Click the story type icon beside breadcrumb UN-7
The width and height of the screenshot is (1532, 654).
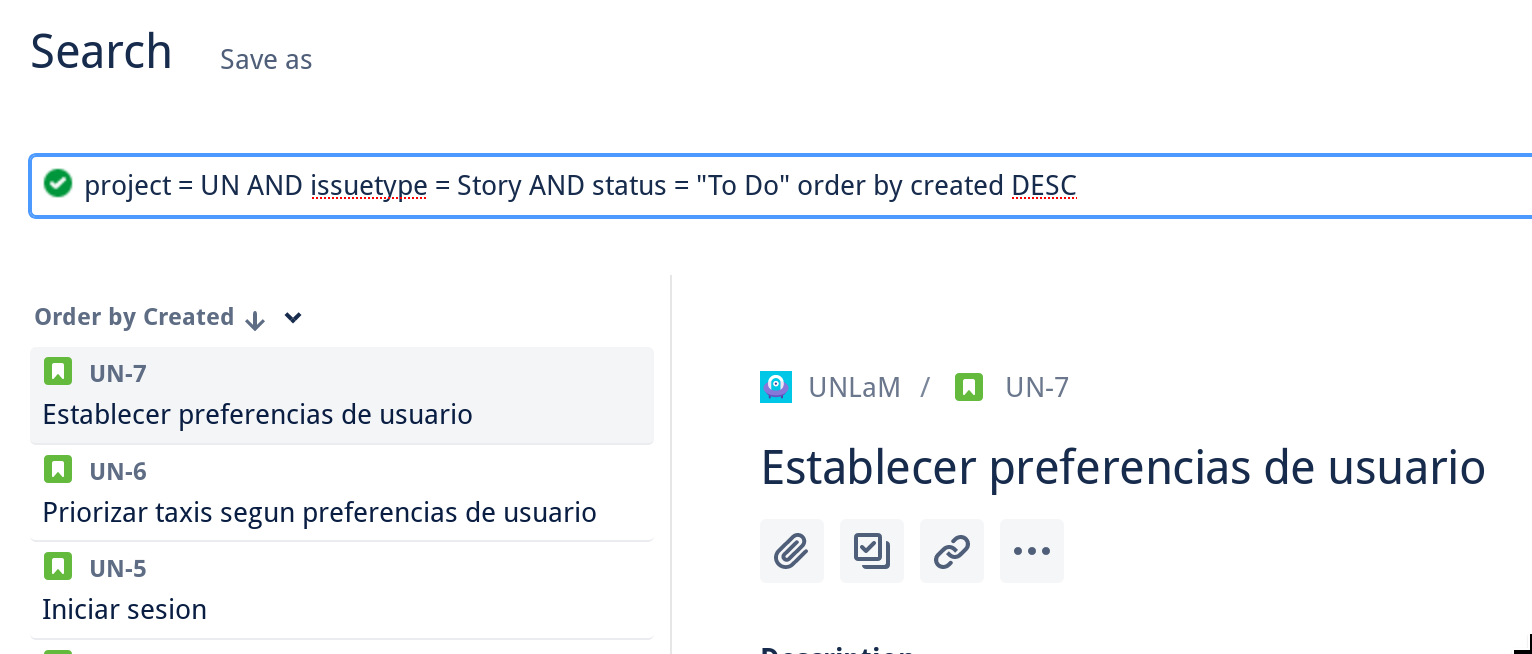(x=968, y=387)
